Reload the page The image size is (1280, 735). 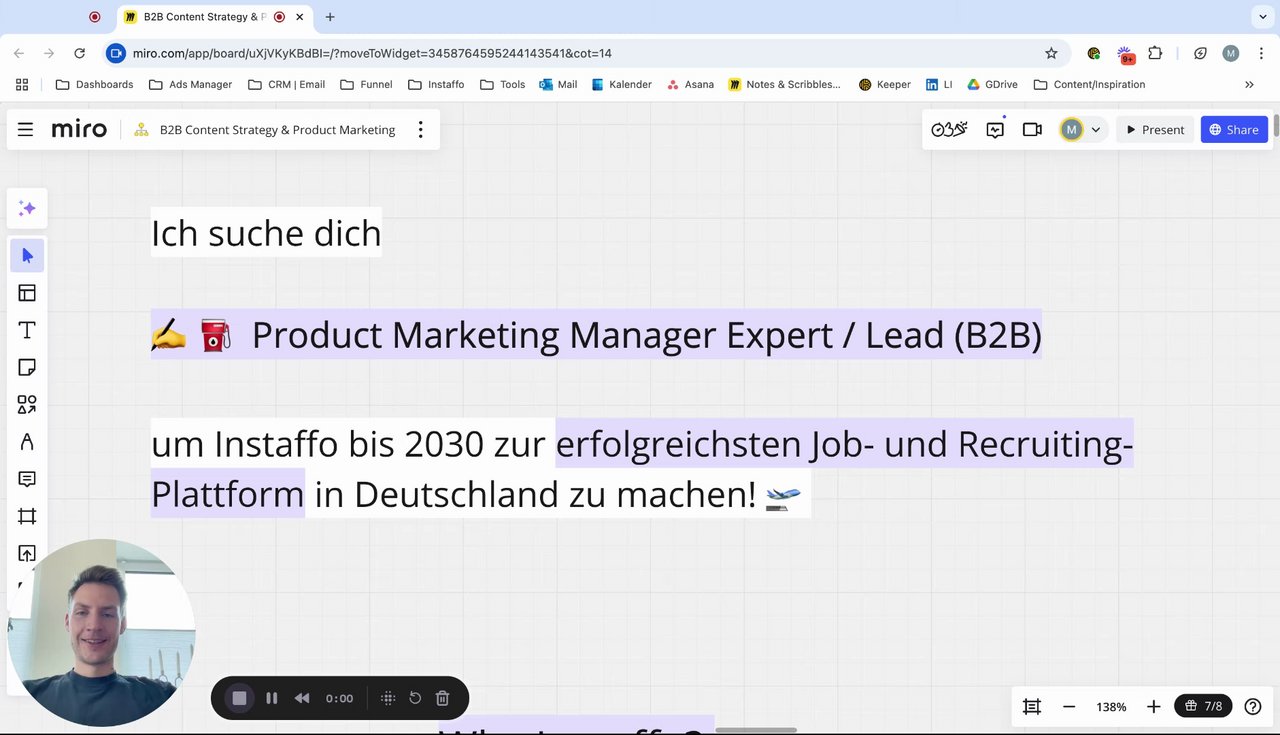click(x=79, y=53)
